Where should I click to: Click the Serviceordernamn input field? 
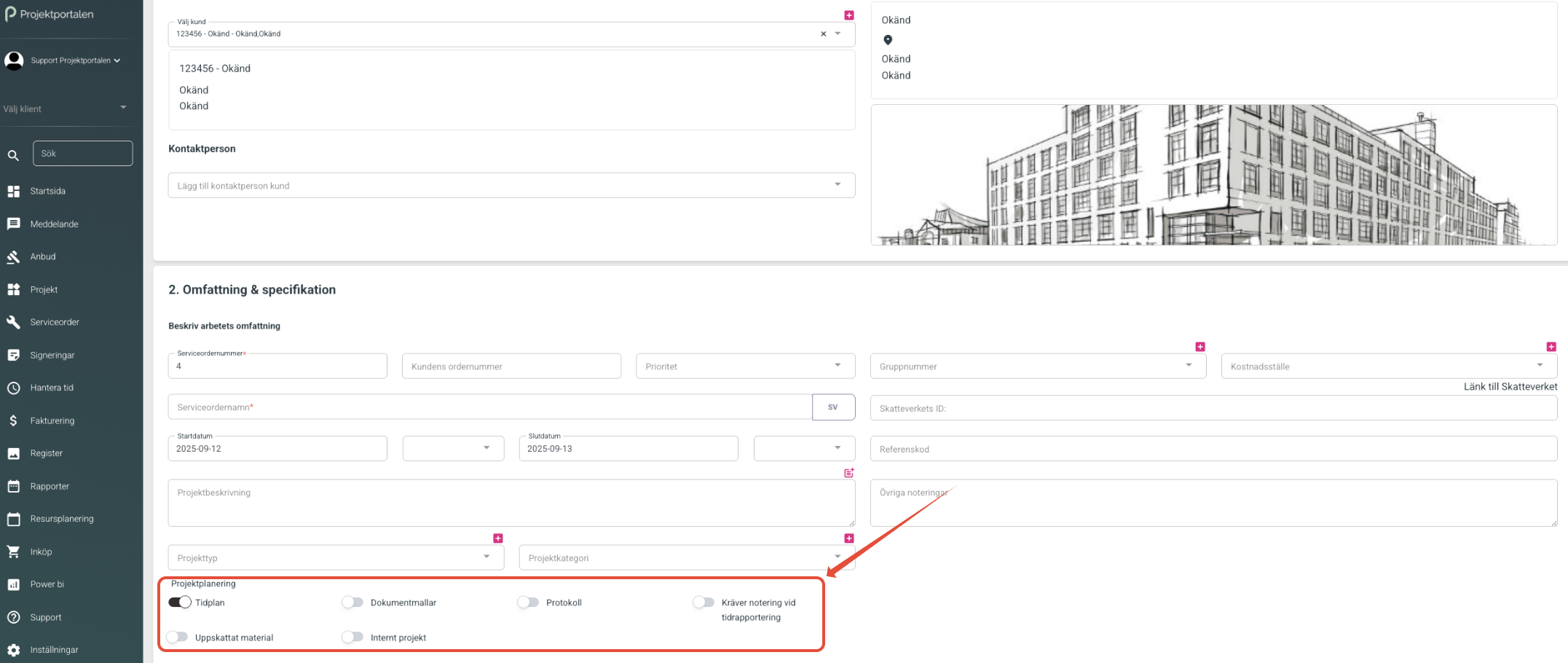(x=490, y=407)
